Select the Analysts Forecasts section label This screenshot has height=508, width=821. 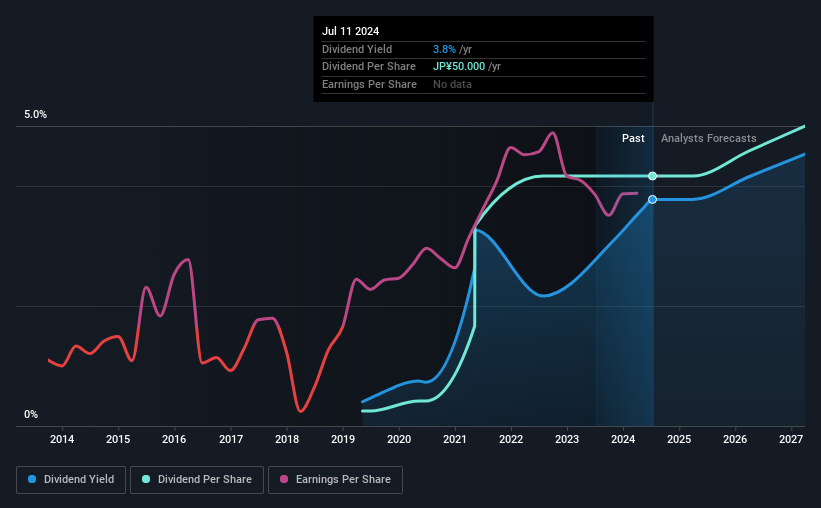pyautogui.click(x=708, y=138)
